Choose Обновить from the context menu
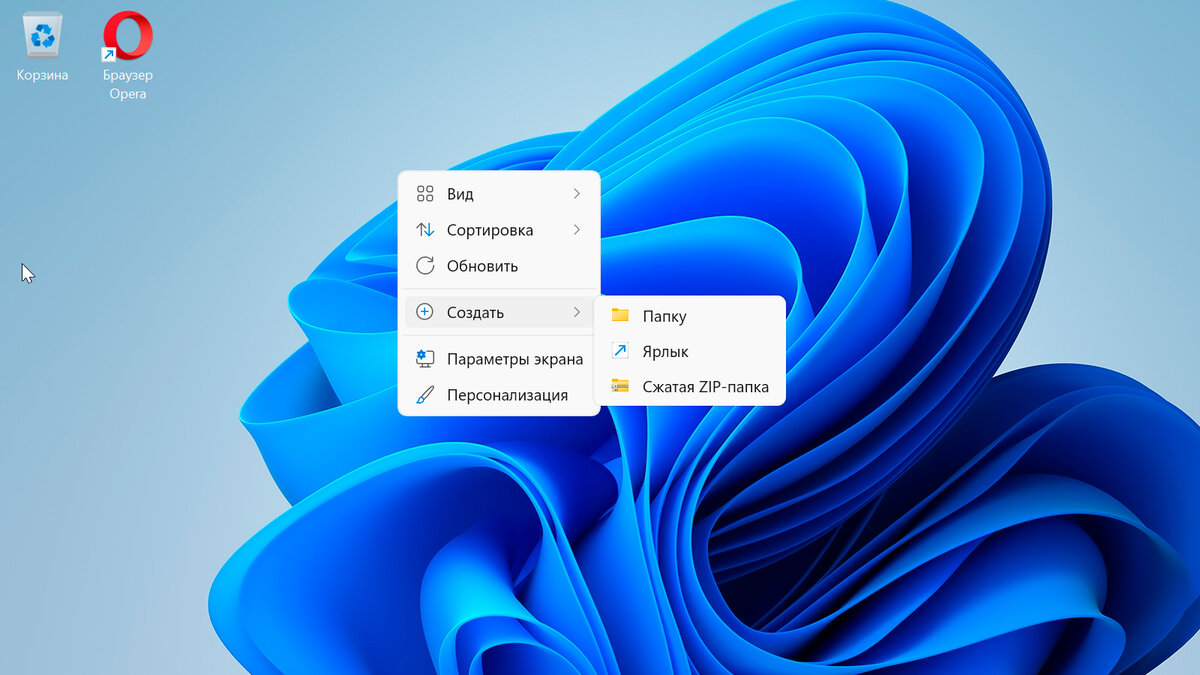Viewport: 1200px width, 675px height. tap(499, 266)
